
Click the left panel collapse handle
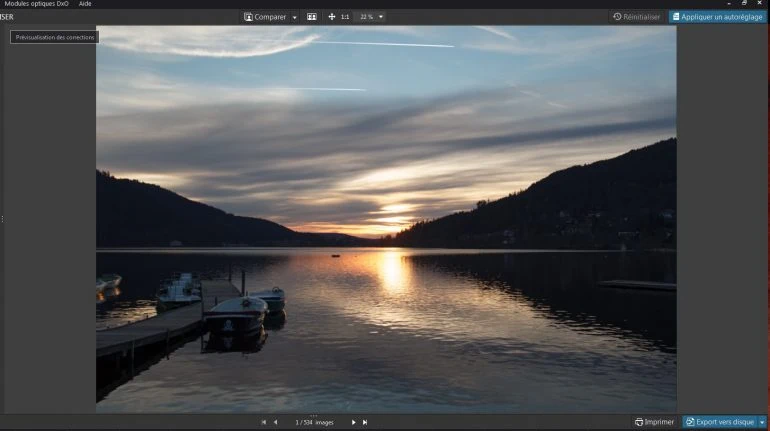(2, 219)
